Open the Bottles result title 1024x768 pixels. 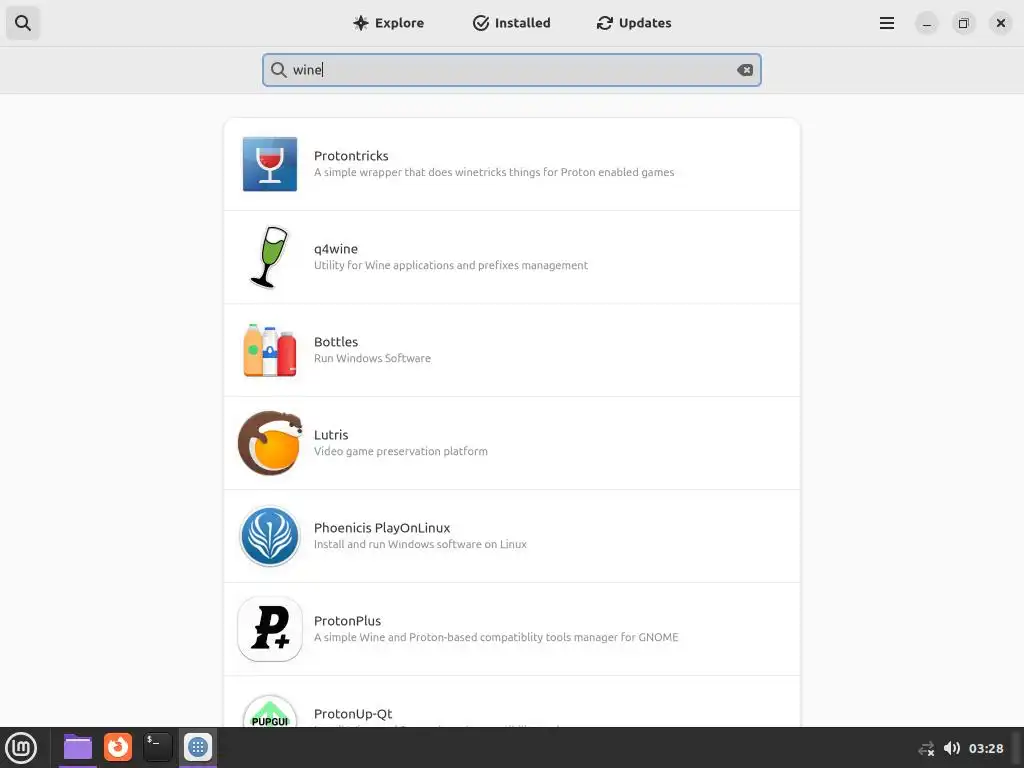[x=336, y=342]
